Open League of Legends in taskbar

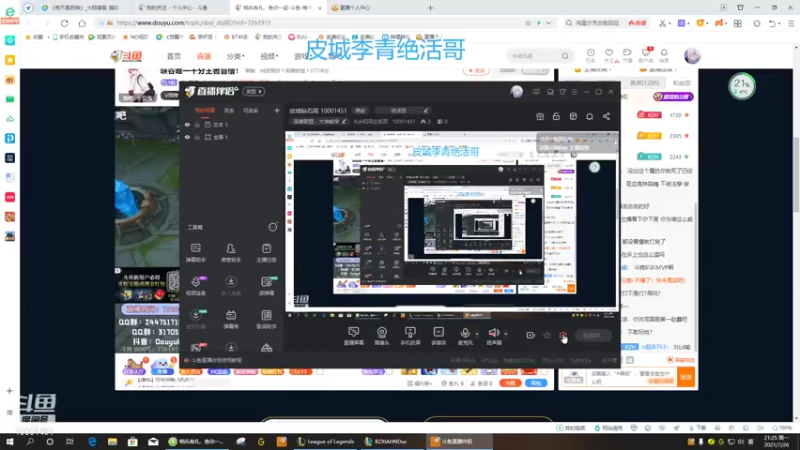[x=327, y=441]
